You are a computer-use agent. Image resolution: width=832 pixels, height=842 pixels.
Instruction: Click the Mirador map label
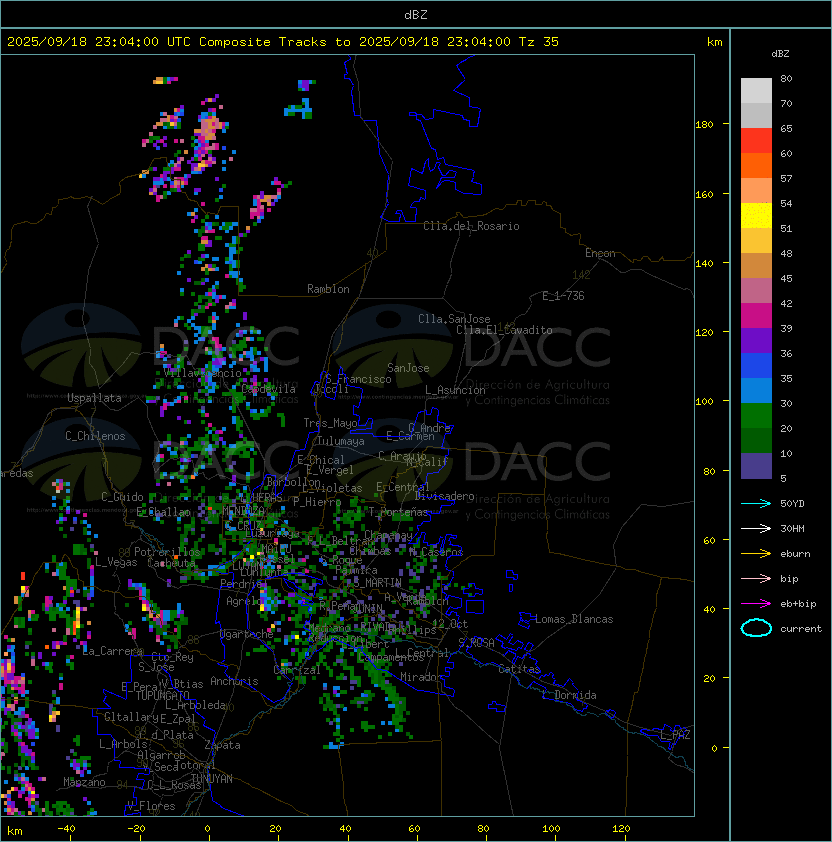[422, 677]
